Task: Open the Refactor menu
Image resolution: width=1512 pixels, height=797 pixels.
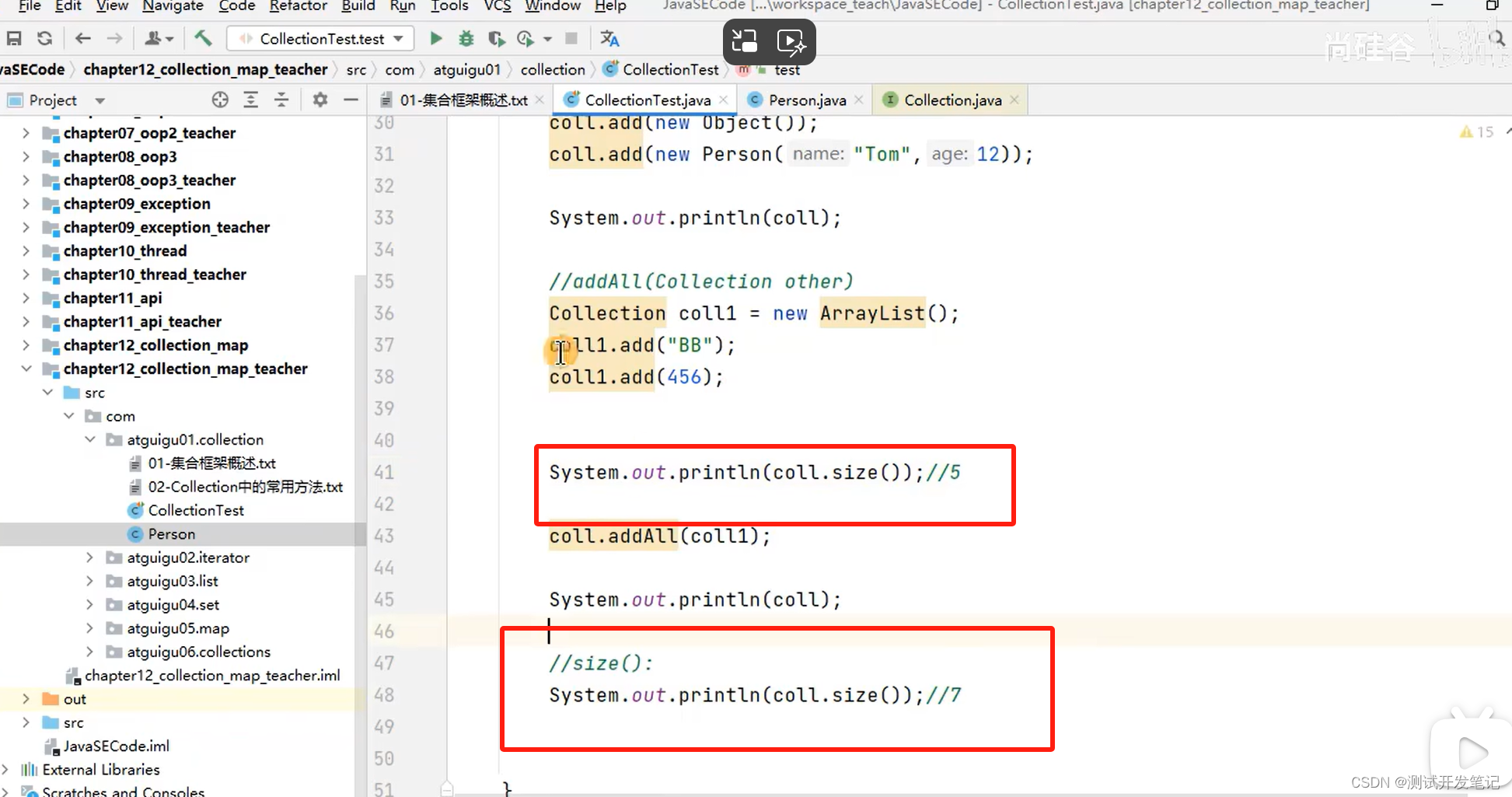Action: [x=298, y=6]
